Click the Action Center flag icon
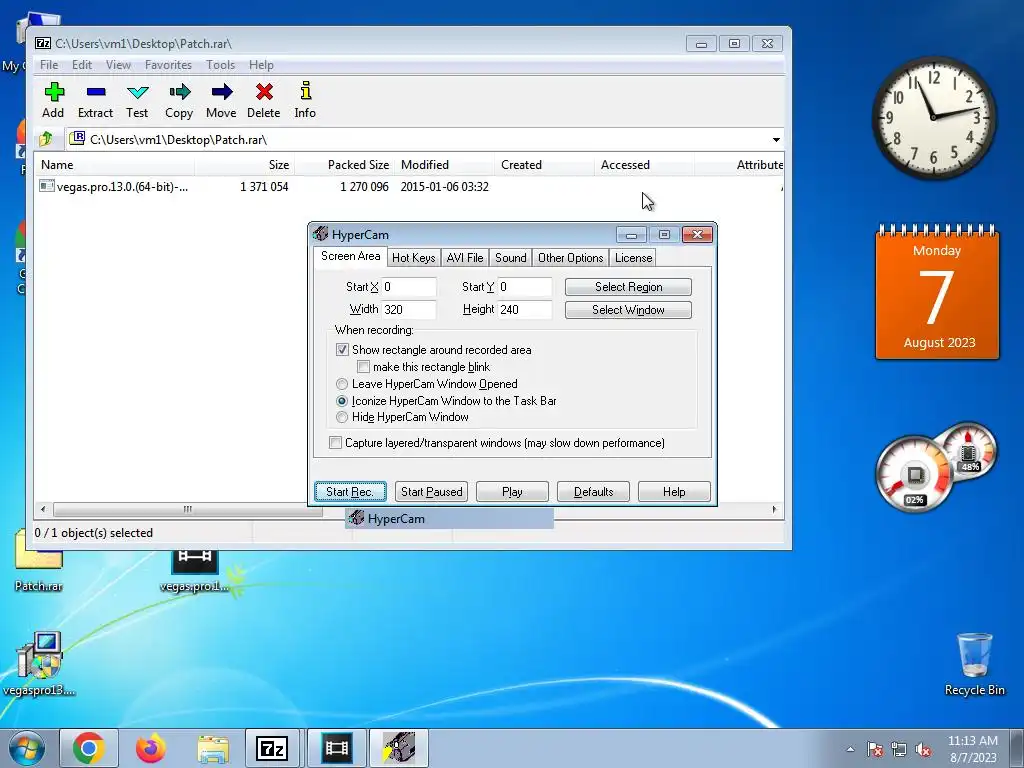The height and width of the screenshot is (768, 1024). [x=875, y=749]
